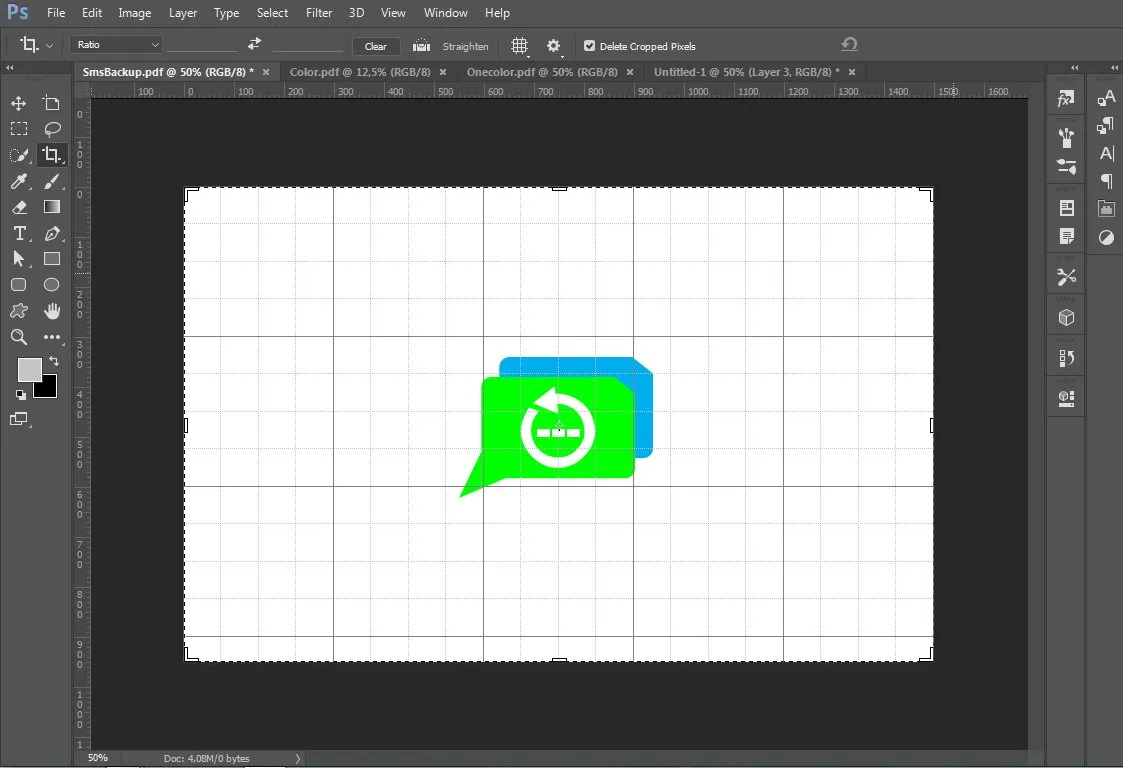Switch to Color.pdf document tab
Image resolution: width=1123 pixels, height=768 pixels.
(x=360, y=72)
